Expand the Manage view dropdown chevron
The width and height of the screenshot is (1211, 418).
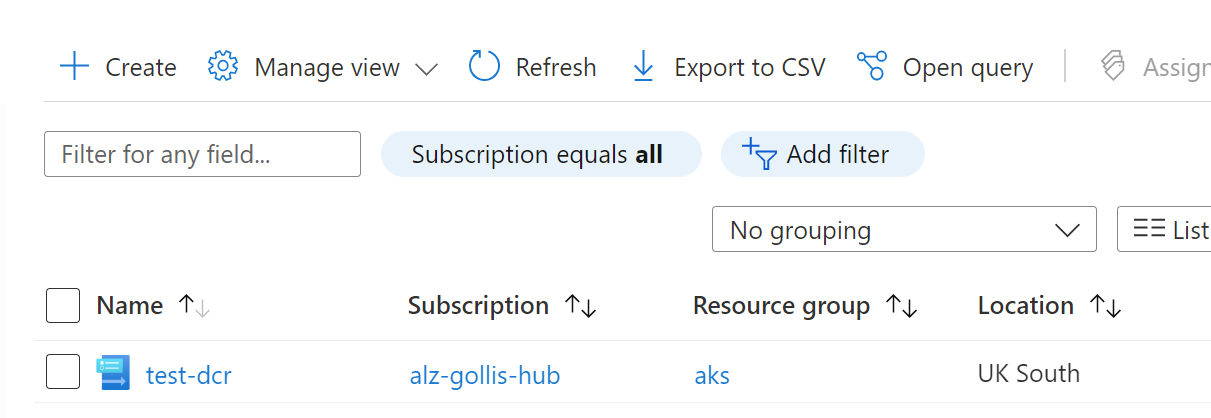pyautogui.click(x=426, y=69)
